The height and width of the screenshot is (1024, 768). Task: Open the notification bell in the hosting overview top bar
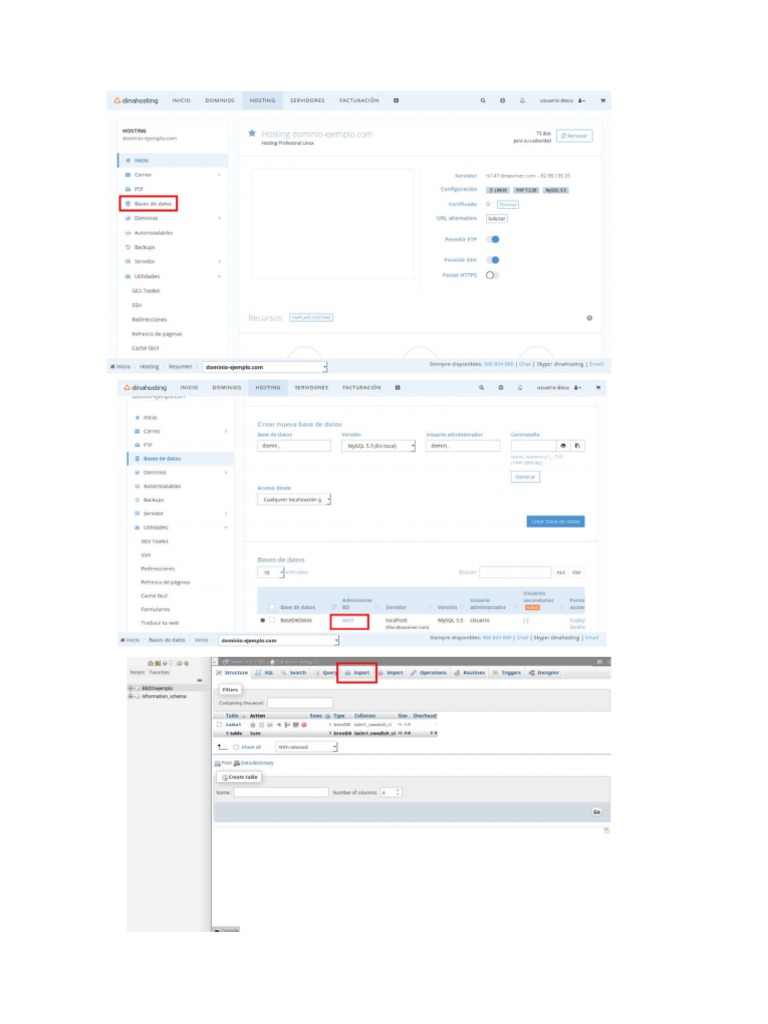pos(522,101)
